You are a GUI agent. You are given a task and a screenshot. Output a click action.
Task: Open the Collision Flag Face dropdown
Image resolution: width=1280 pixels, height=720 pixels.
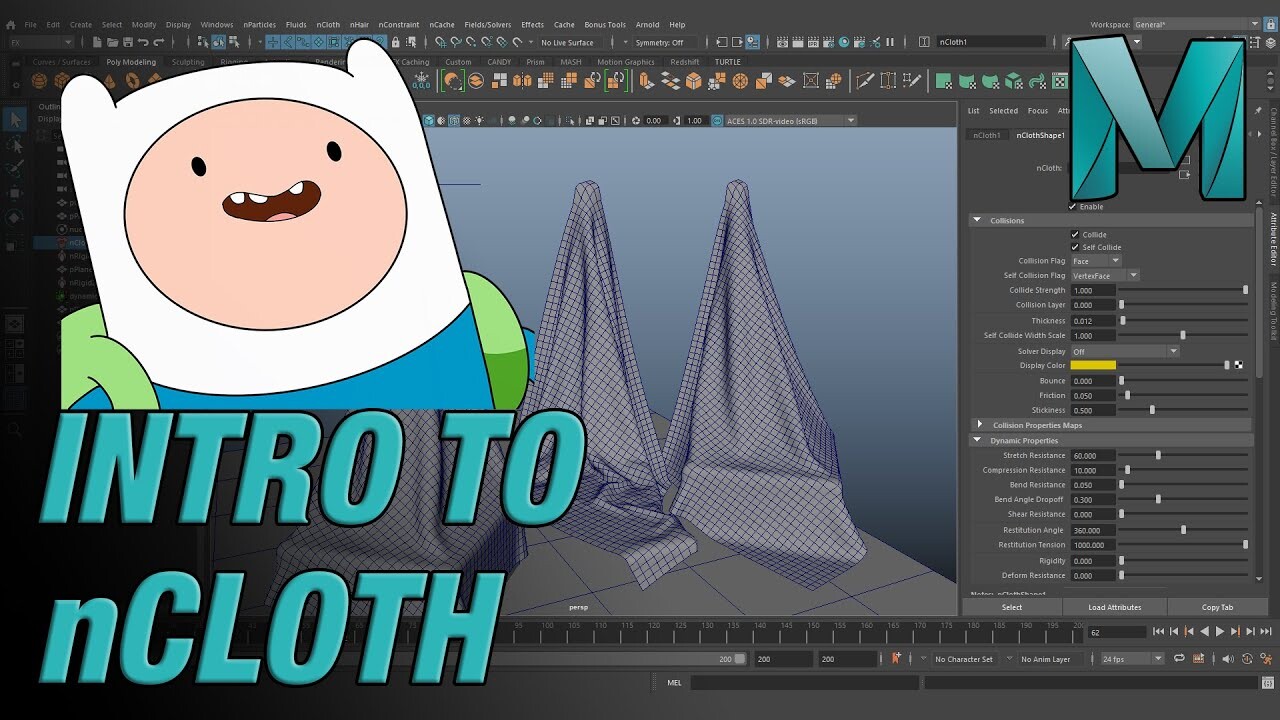click(x=1096, y=261)
